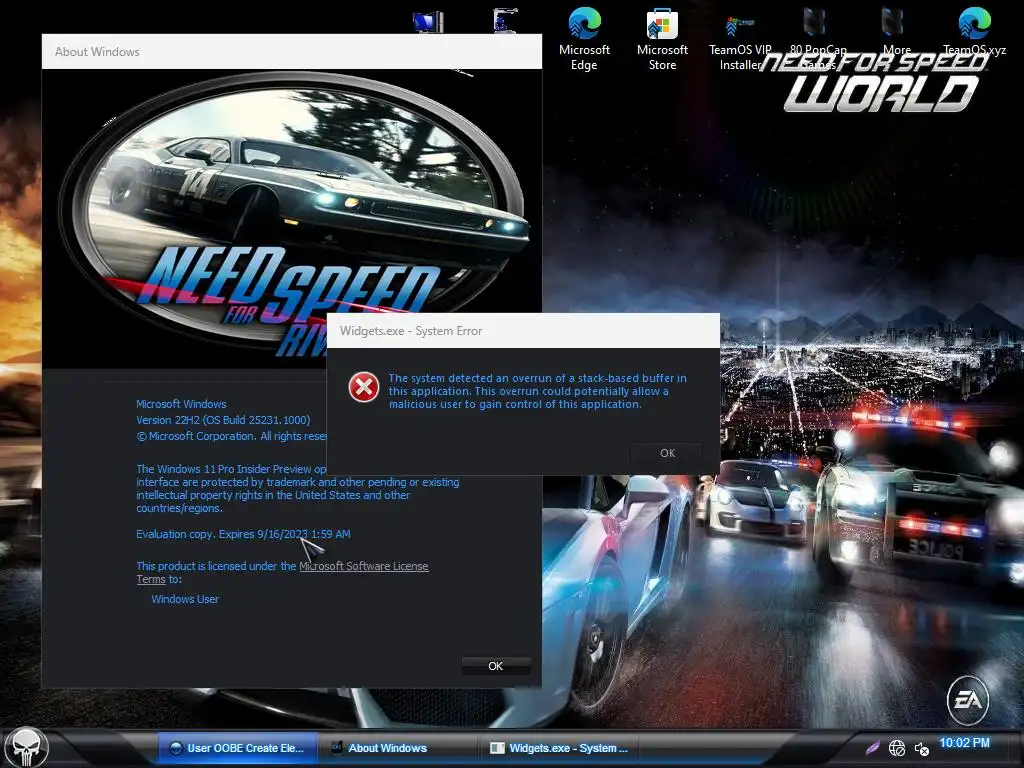Click the About Windows title bar
Image resolution: width=1024 pixels, height=768 pixels.
pos(292,52)
